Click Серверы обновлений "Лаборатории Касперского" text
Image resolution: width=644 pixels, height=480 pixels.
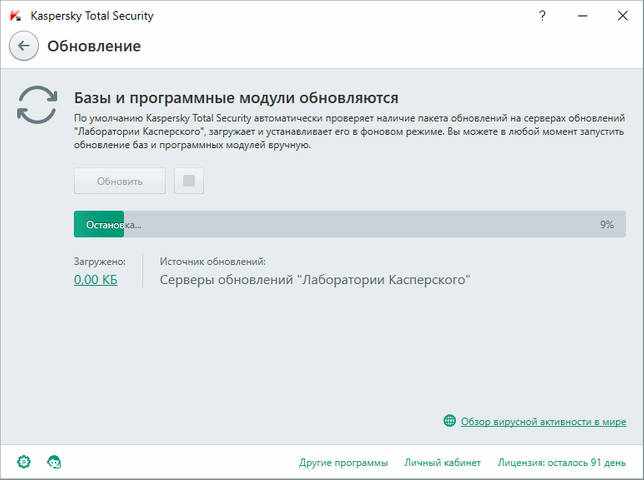pos(315,280)
